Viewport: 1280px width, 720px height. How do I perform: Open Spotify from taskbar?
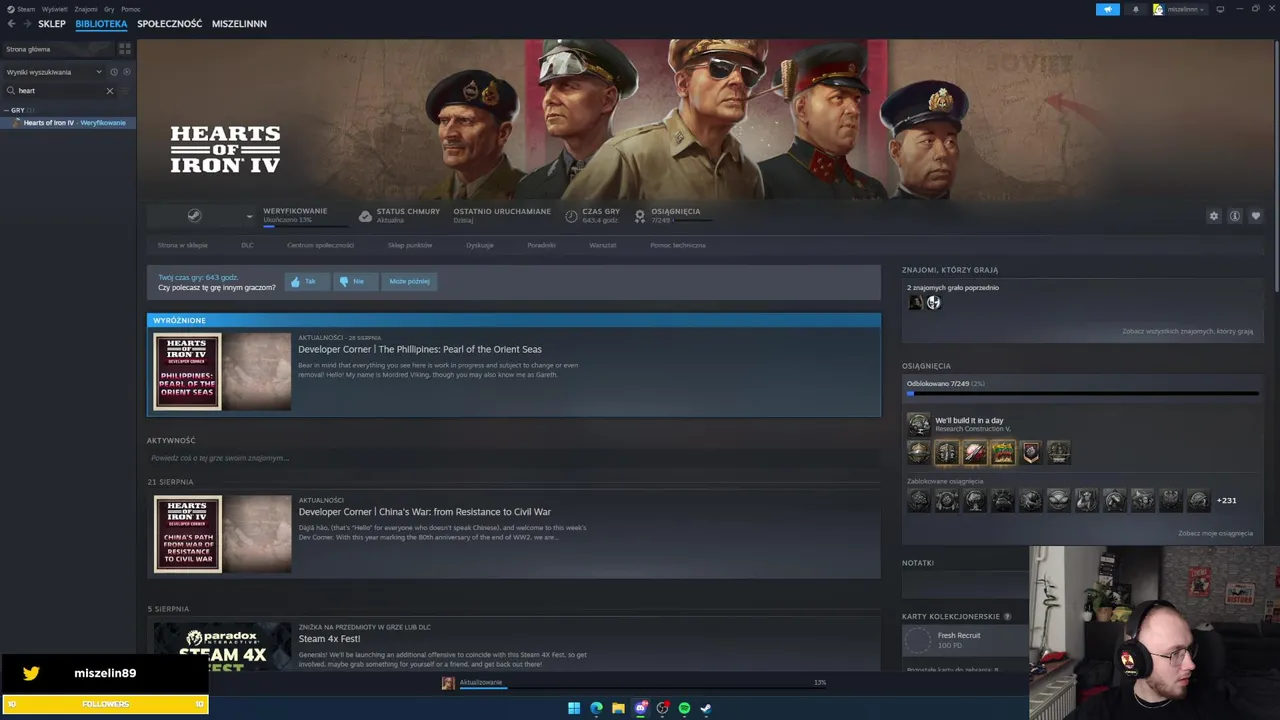[x=684, y=708]
